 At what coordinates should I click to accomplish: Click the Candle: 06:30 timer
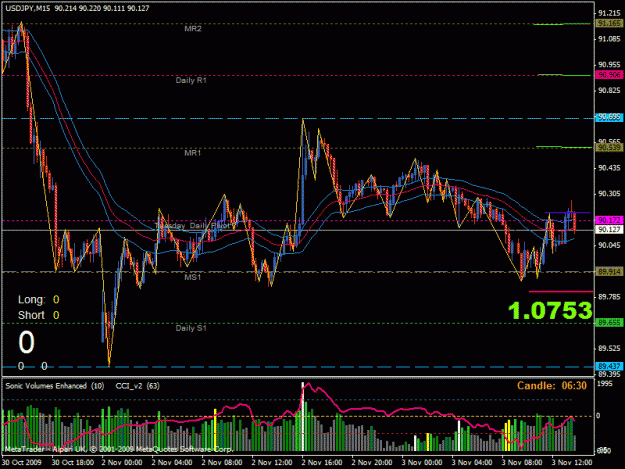click(552, 386)
